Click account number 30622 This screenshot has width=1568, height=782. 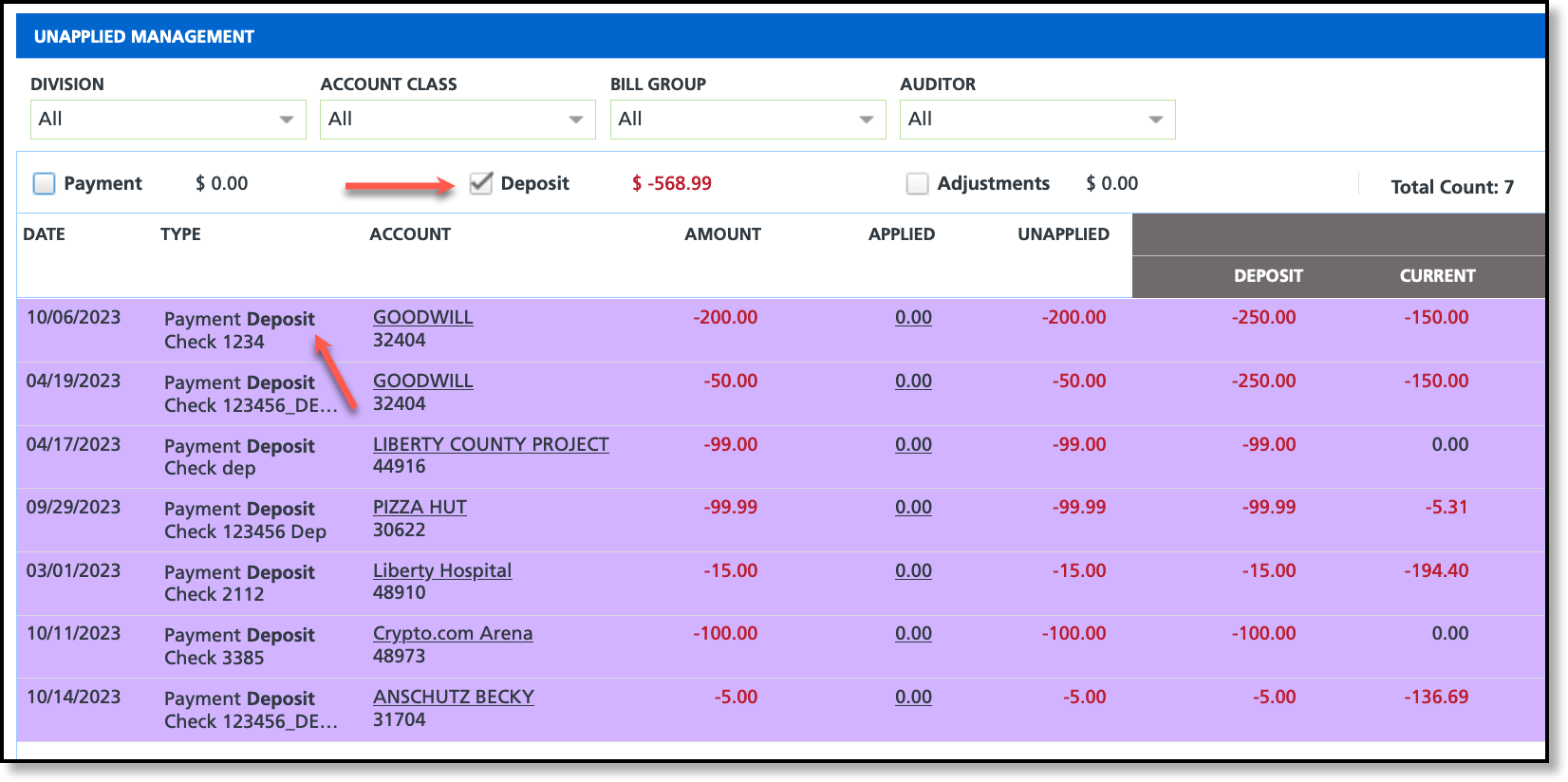tap(400, 531)
